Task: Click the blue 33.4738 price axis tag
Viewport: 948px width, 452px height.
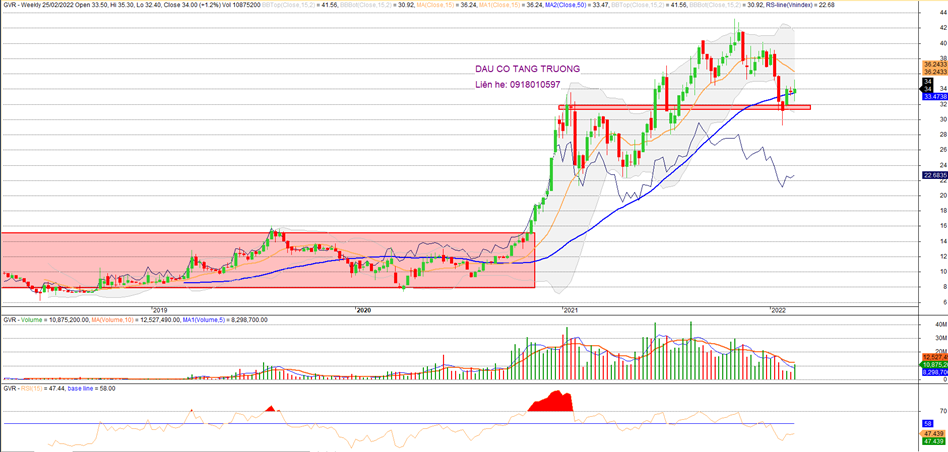Action: pyautogui.click(x=935, y=96)
